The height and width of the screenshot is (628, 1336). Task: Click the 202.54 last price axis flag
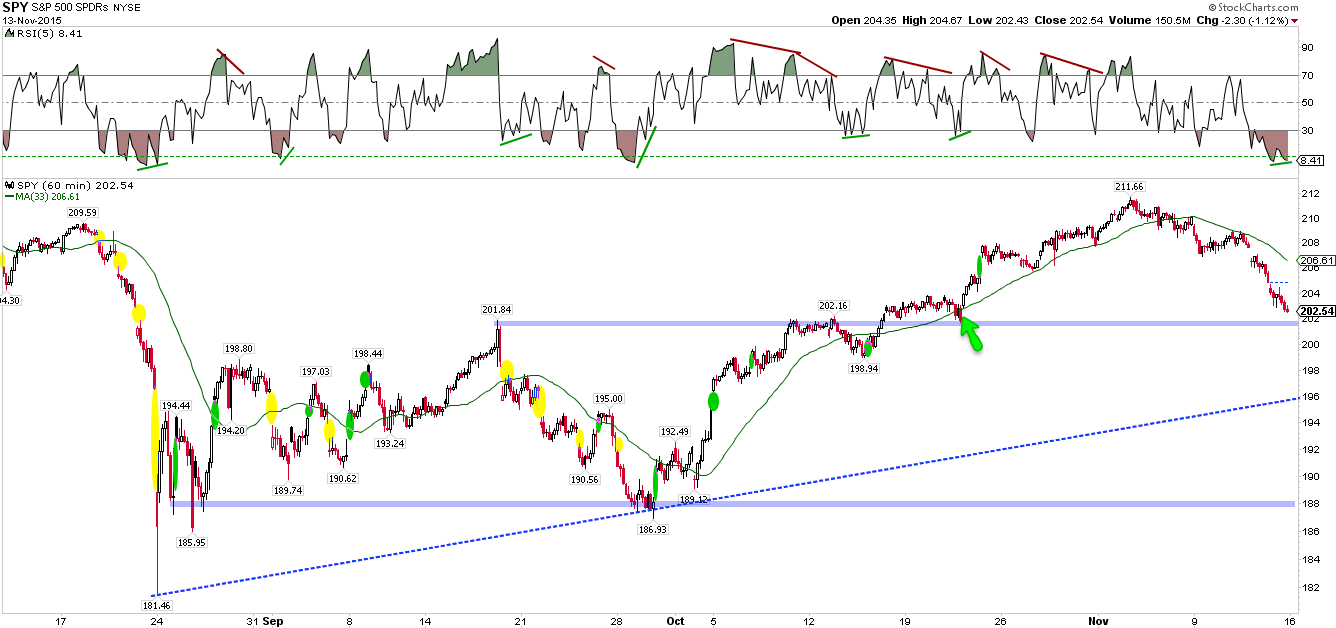pyautogui.click(x=1316, y=311)
